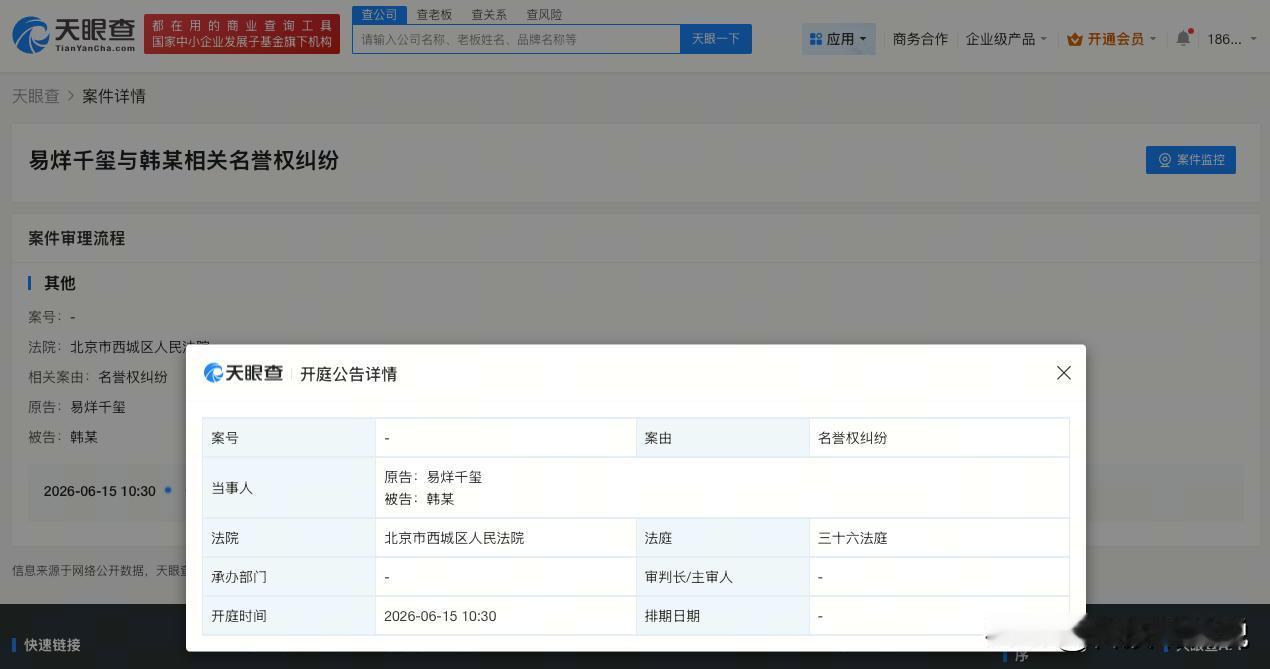1270x669 pixels.
Task: Click 相关案由: 名誉权纠纷 on the page
Action: 98,377
